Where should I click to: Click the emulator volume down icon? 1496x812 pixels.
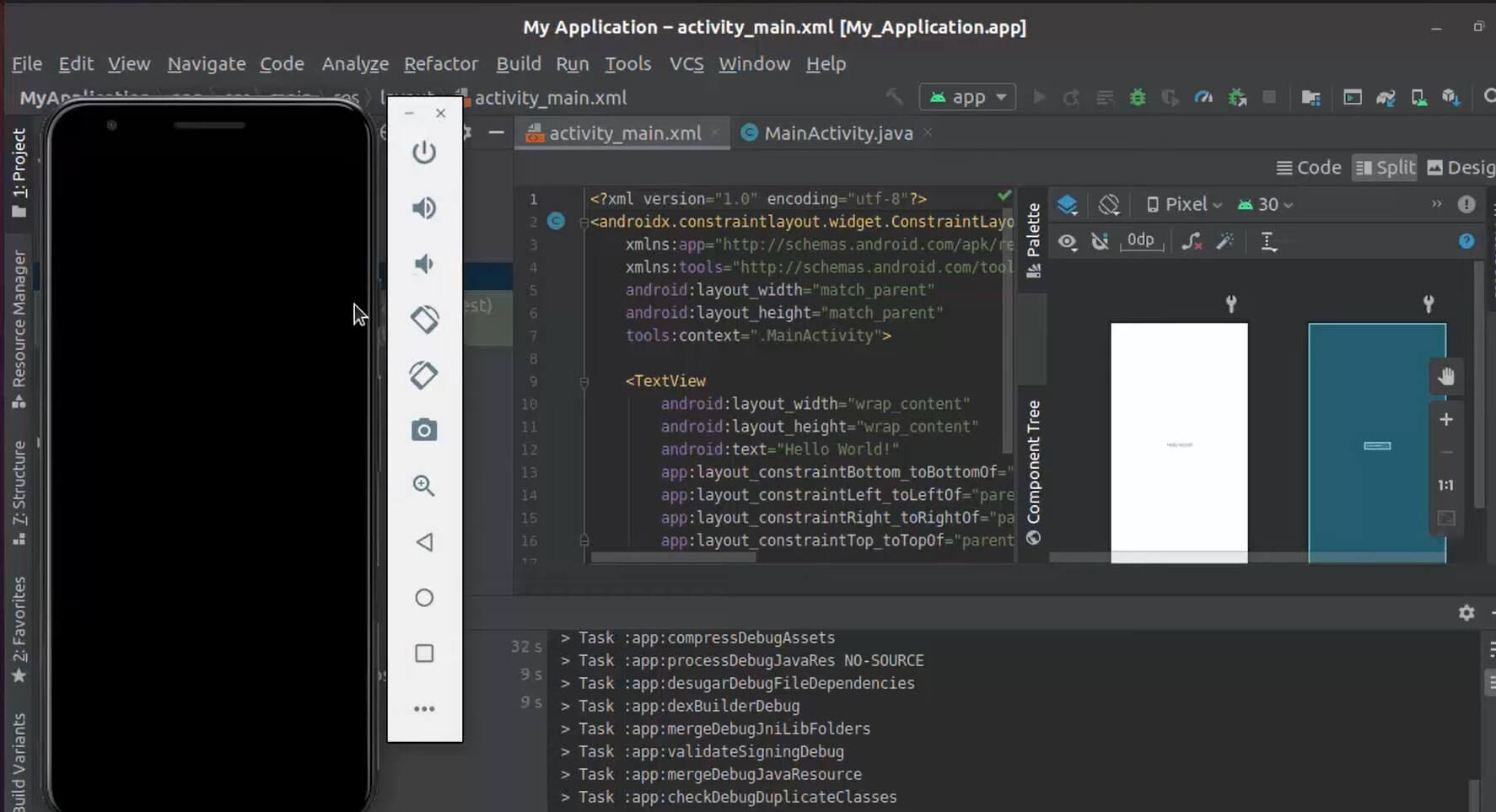click(x=424, y=264)
